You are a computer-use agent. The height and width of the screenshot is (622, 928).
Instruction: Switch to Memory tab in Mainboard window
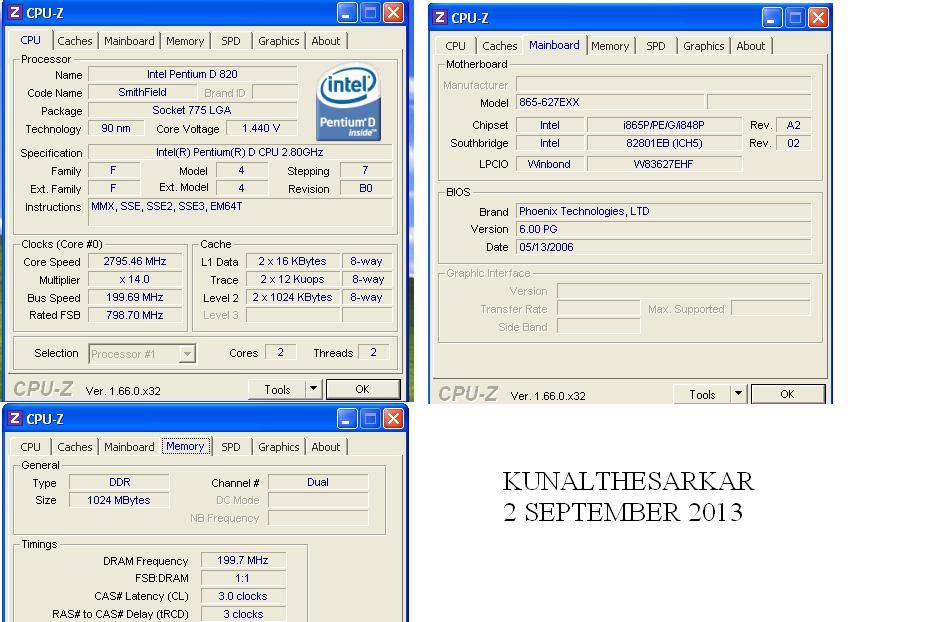[610, 46]
